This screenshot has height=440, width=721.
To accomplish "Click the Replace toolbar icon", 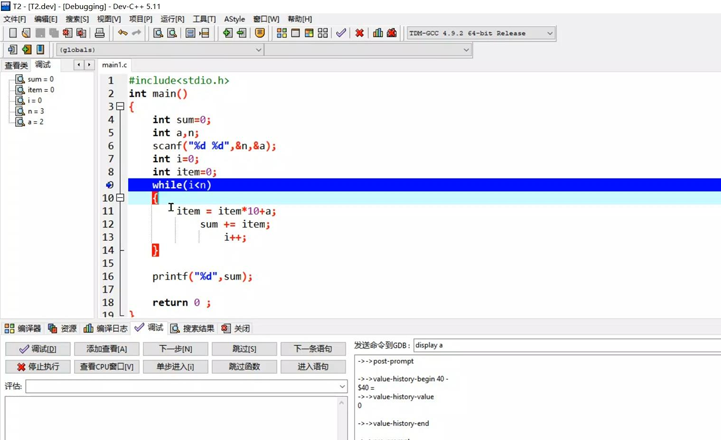I will [x=172, y=33].
